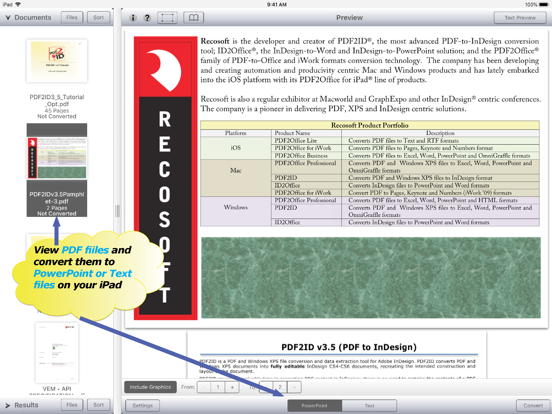Click the panel divider handle

tap(118, 211)
